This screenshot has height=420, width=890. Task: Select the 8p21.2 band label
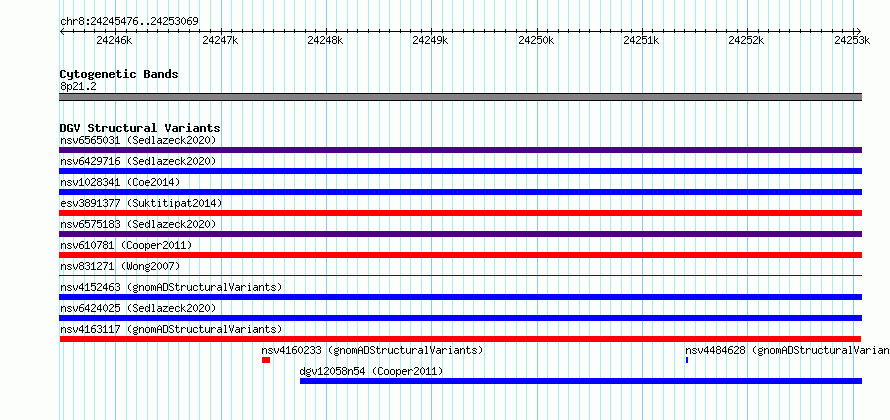coord(78,86)
